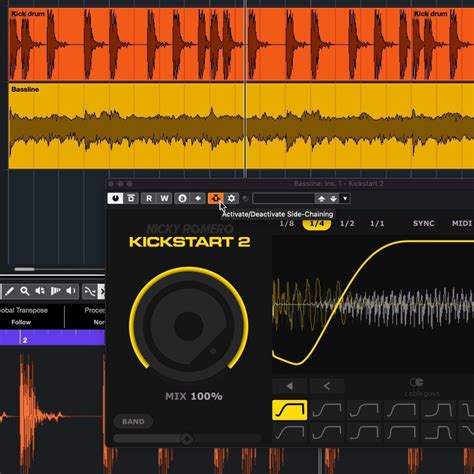The image size is (474, 474).
Task: Click the left chevron button below curve
Action: [x=327, y=386]
